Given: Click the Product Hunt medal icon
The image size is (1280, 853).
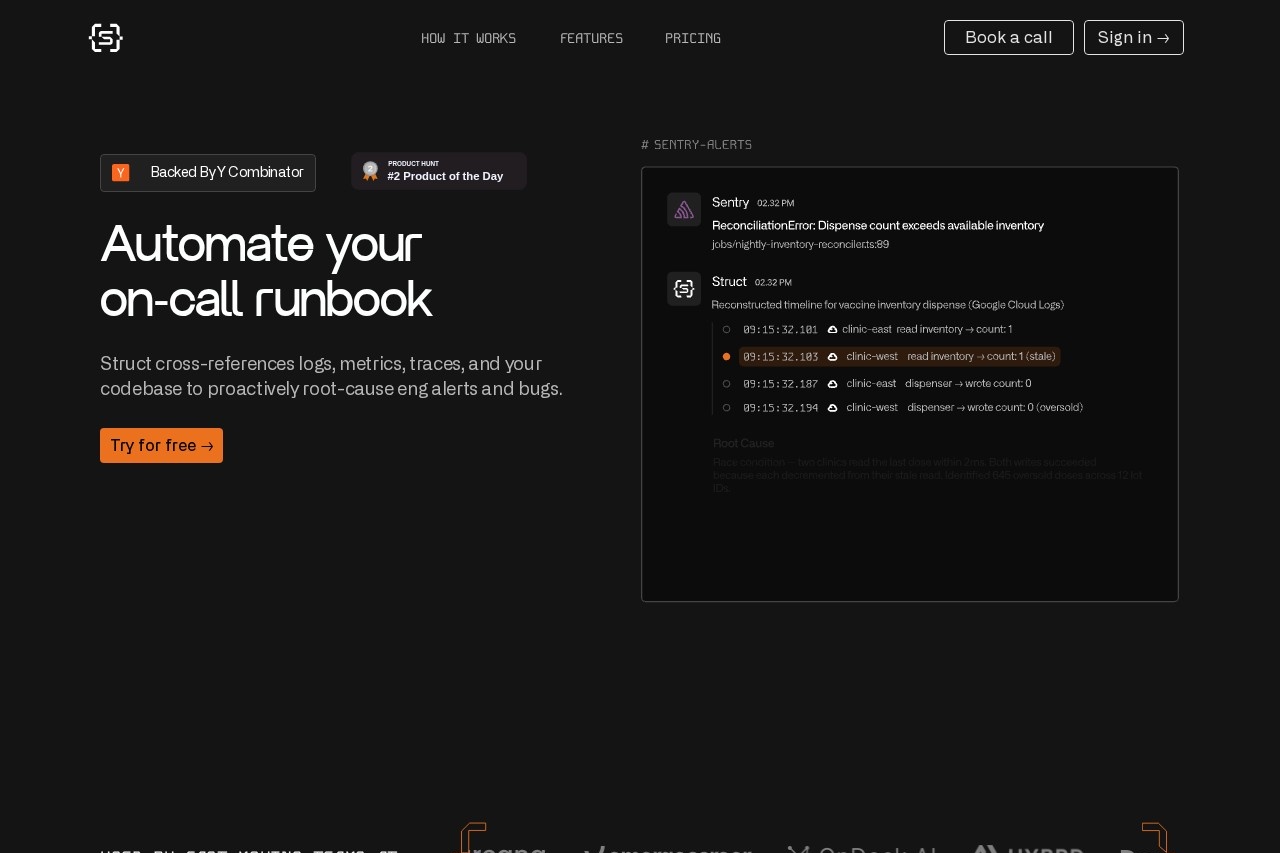Looking at the screenshot, I should 370,171.
